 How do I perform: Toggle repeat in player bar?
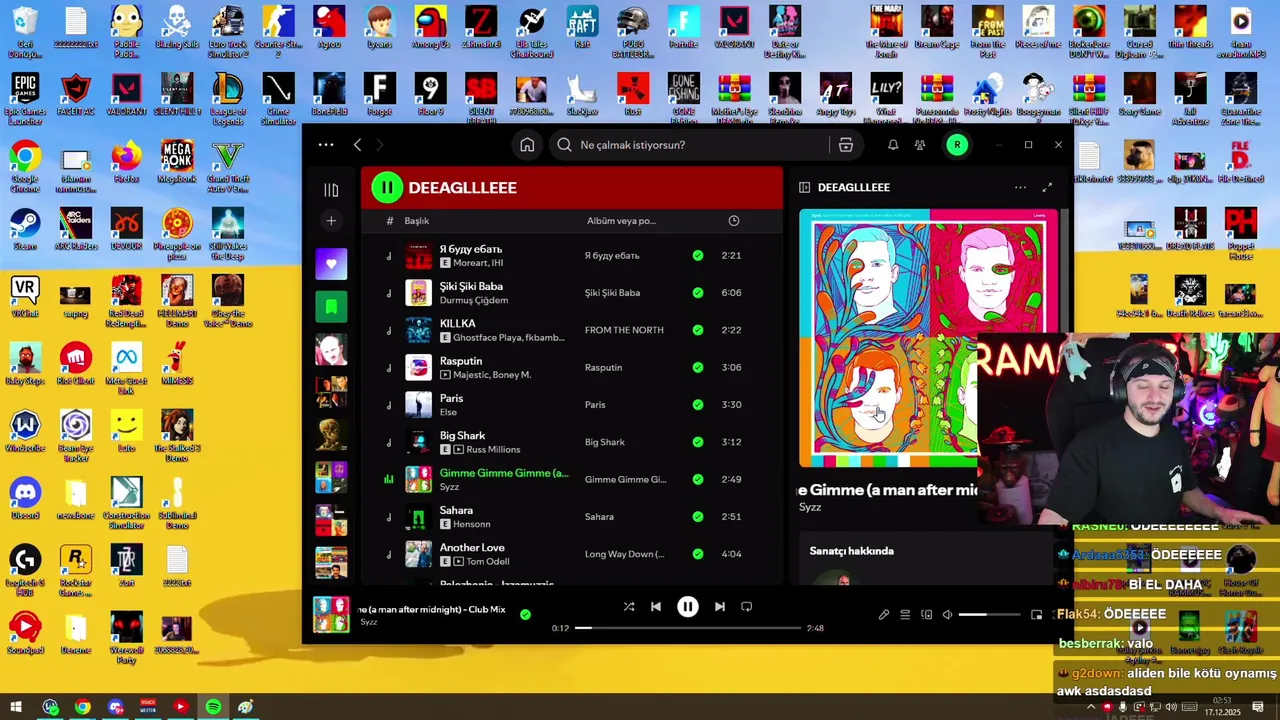747,607
